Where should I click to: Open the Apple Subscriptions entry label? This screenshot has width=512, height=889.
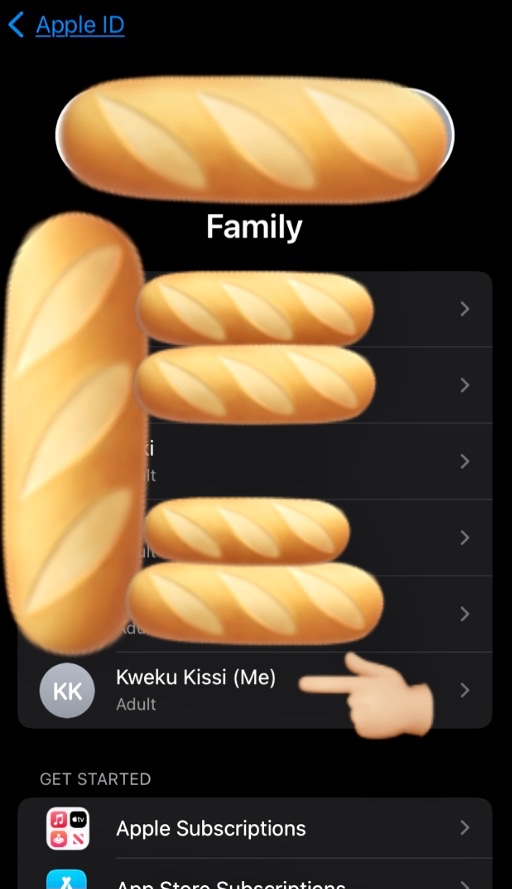tap(211, 828)
